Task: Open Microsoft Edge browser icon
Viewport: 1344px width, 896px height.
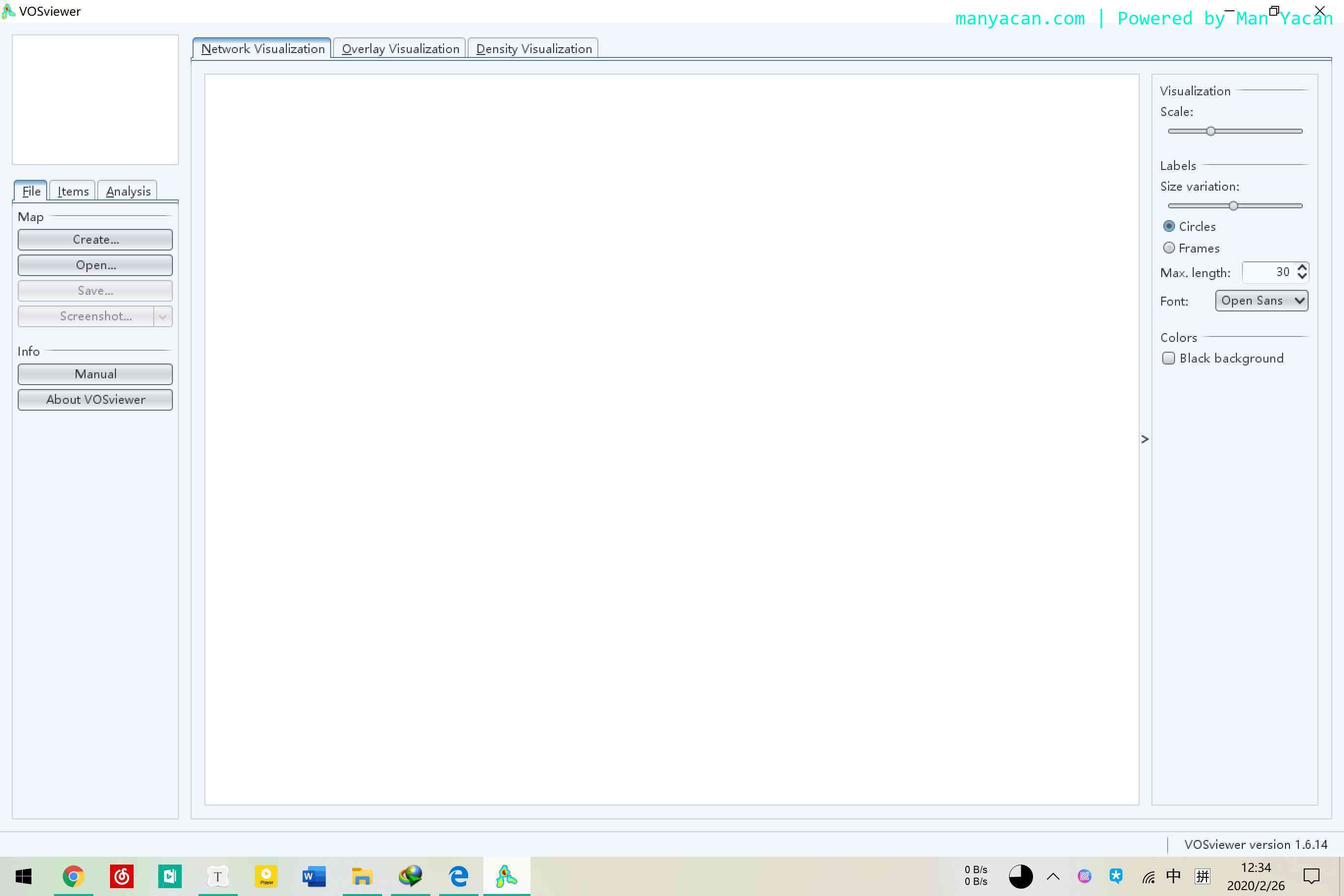Action: point(458,876)
